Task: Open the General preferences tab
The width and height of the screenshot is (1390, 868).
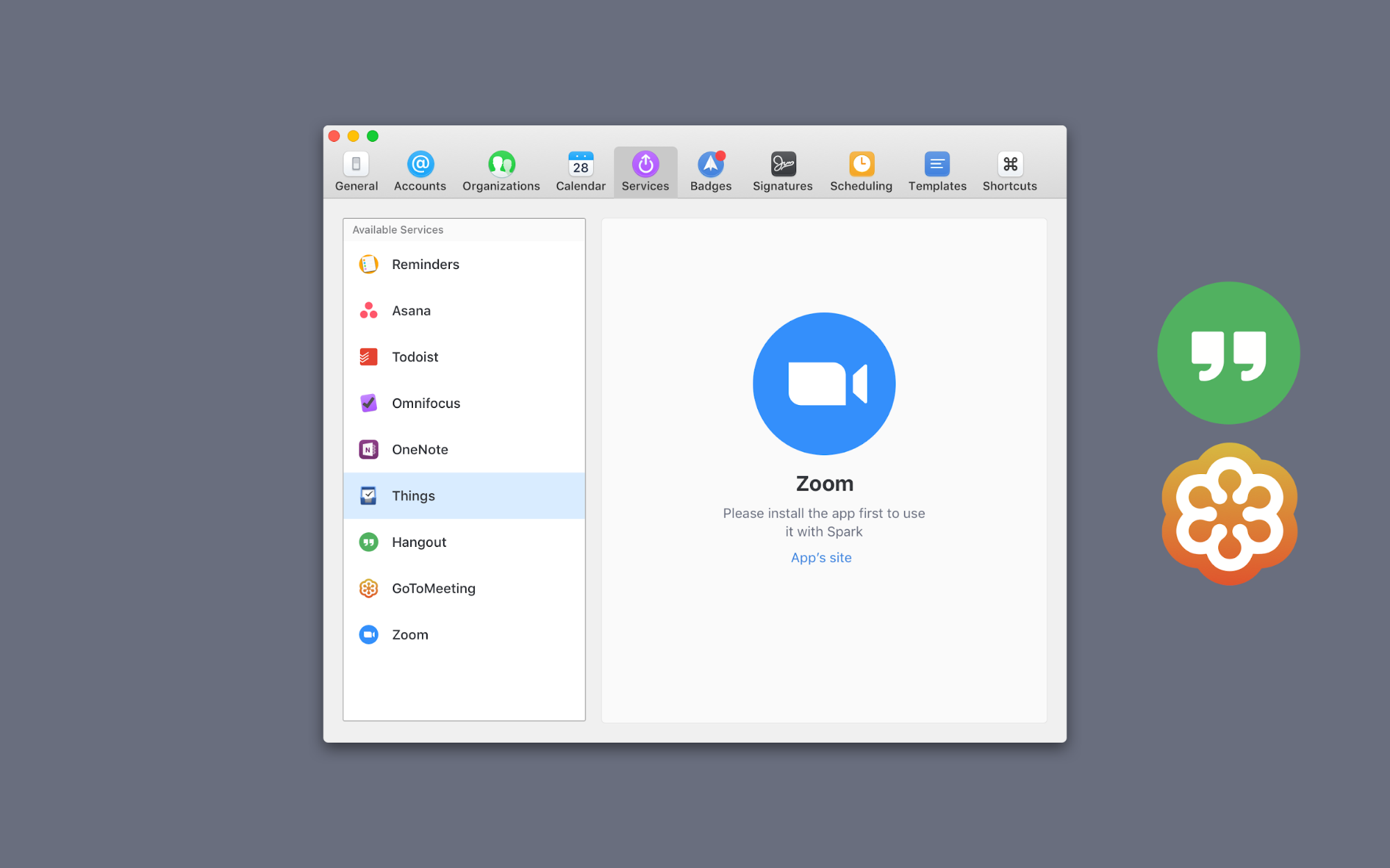Action: pos(356,172)
